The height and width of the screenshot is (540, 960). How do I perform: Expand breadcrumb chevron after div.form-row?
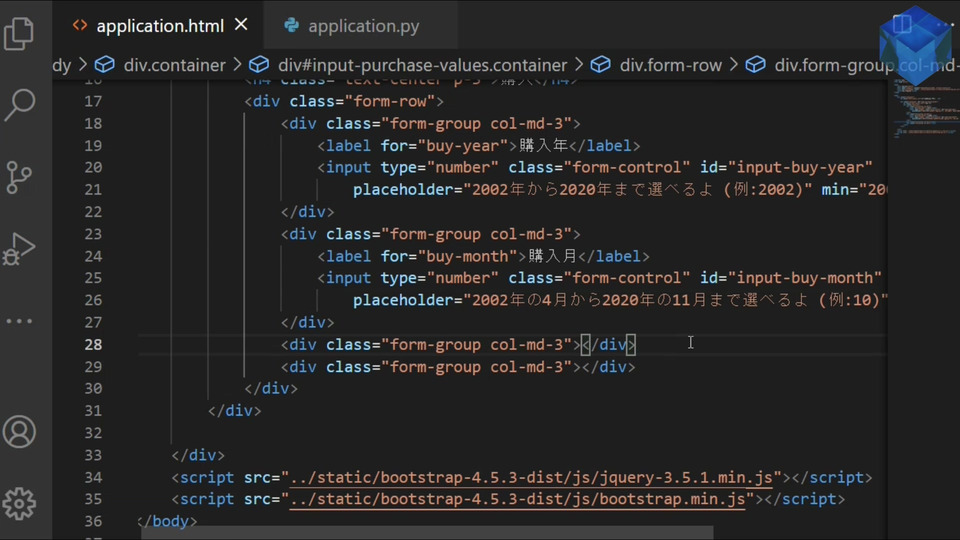[x=733, y=64]
